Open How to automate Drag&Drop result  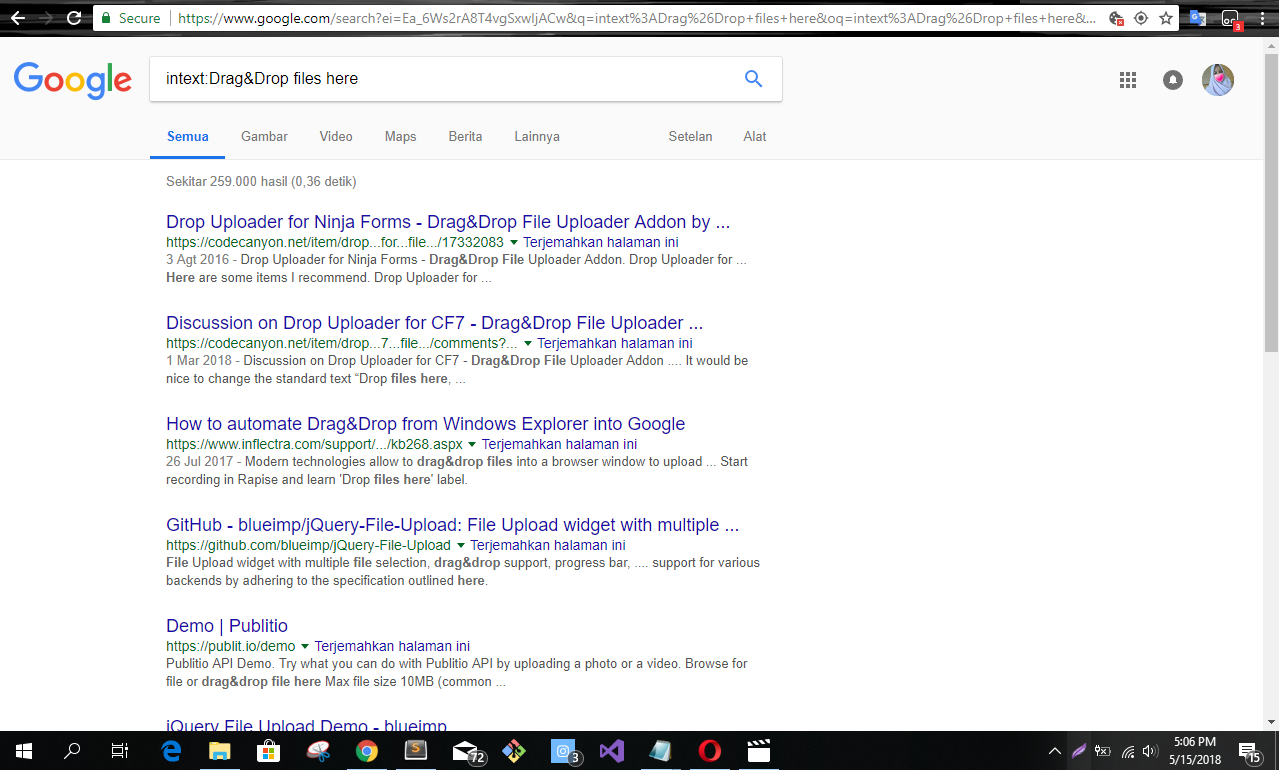click(x=426, y=424)
